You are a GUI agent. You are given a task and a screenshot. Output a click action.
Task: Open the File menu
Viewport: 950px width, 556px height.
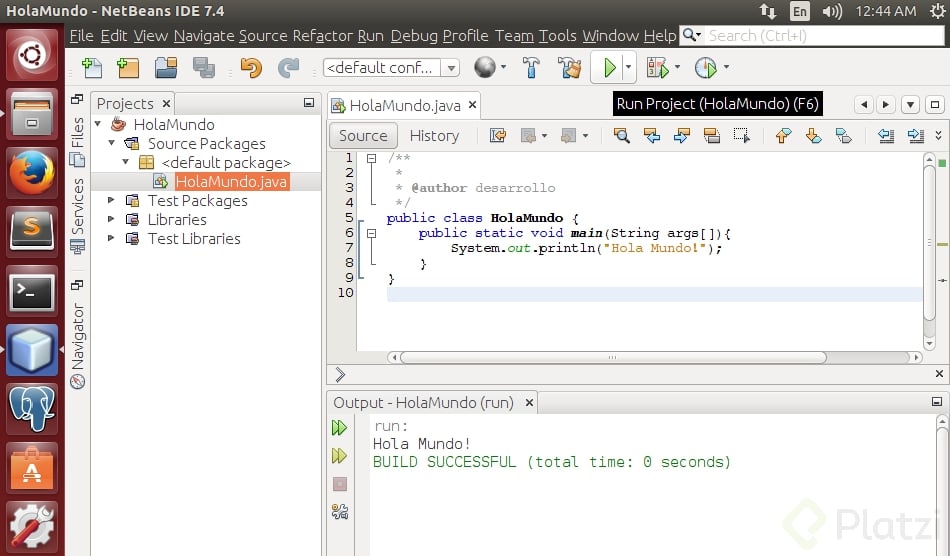coord(81,36)
